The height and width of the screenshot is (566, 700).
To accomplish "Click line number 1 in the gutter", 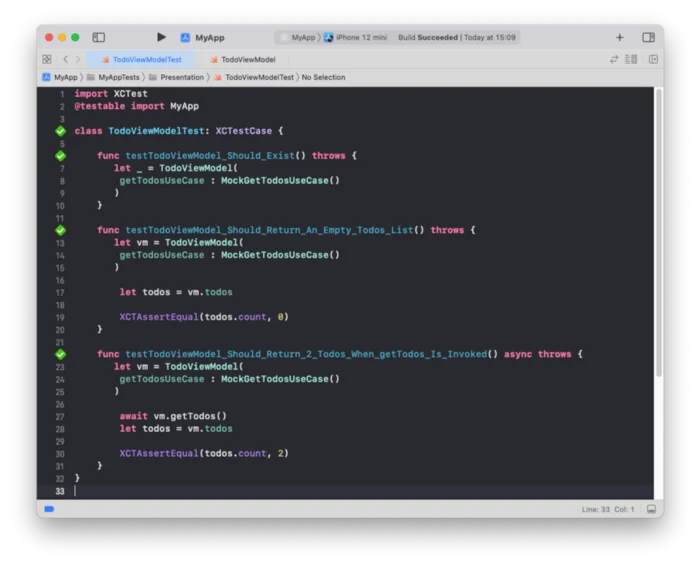I will [x=62, y=94].
